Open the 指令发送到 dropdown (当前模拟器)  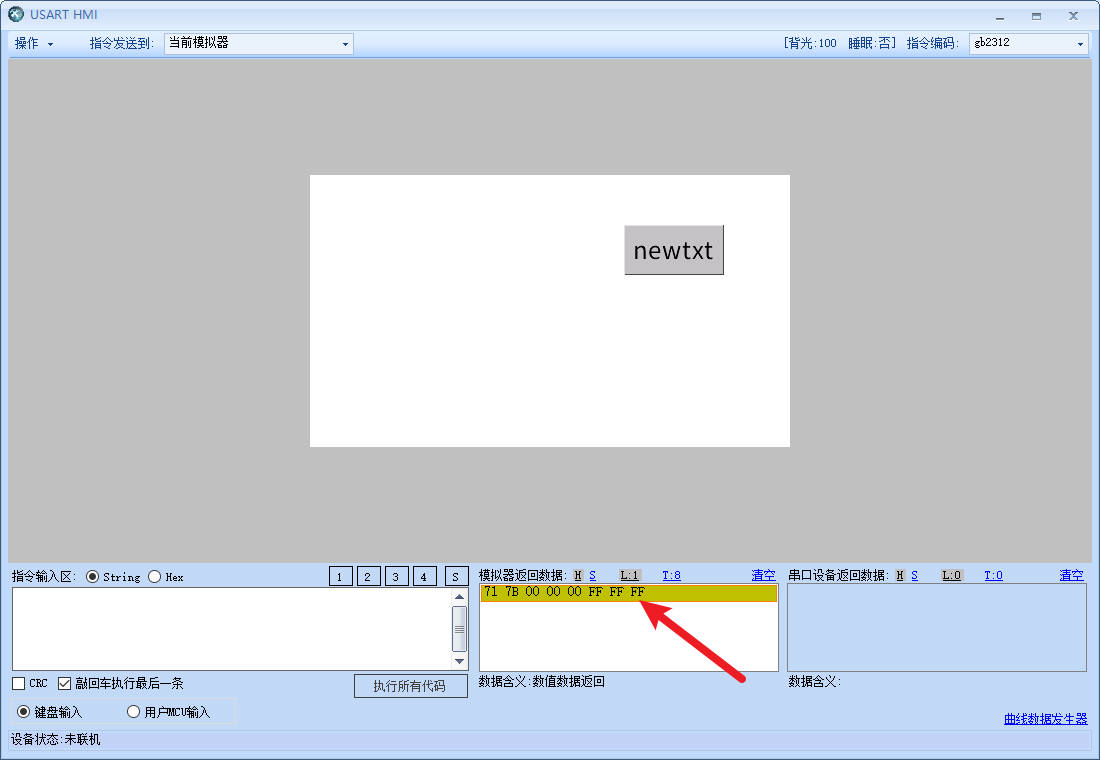click(258, 43)
